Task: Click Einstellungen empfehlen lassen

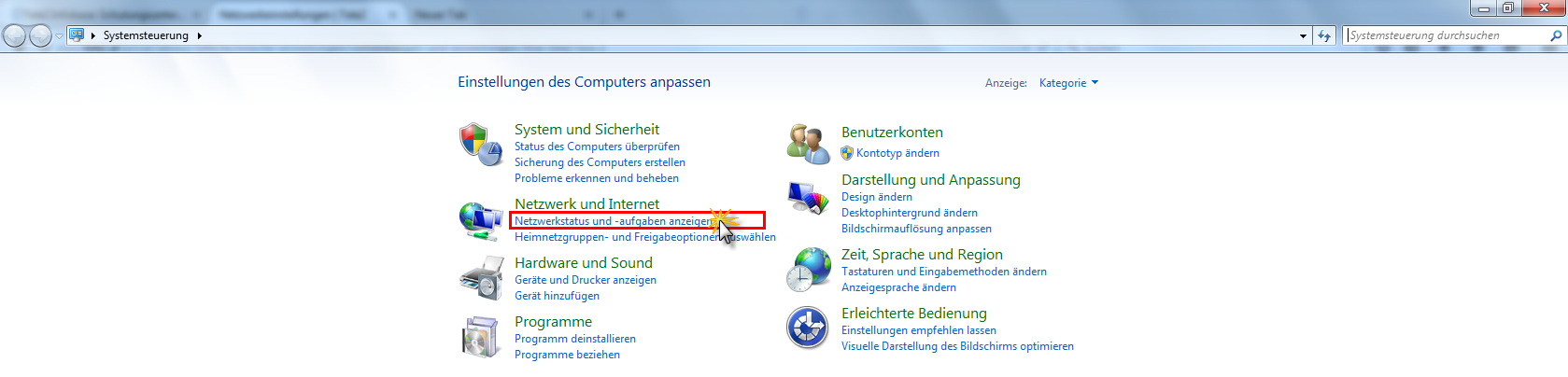Action: 919,330
